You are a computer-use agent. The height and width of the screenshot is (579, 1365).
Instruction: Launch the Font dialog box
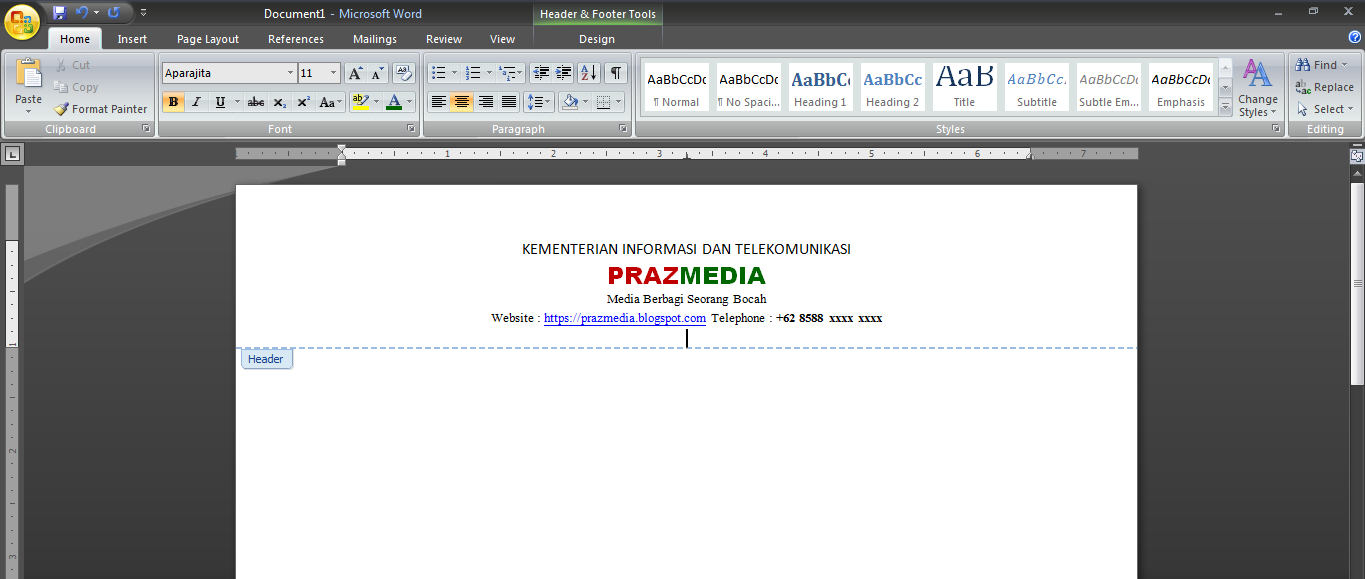pyautogui.click(x=411, y=129)
